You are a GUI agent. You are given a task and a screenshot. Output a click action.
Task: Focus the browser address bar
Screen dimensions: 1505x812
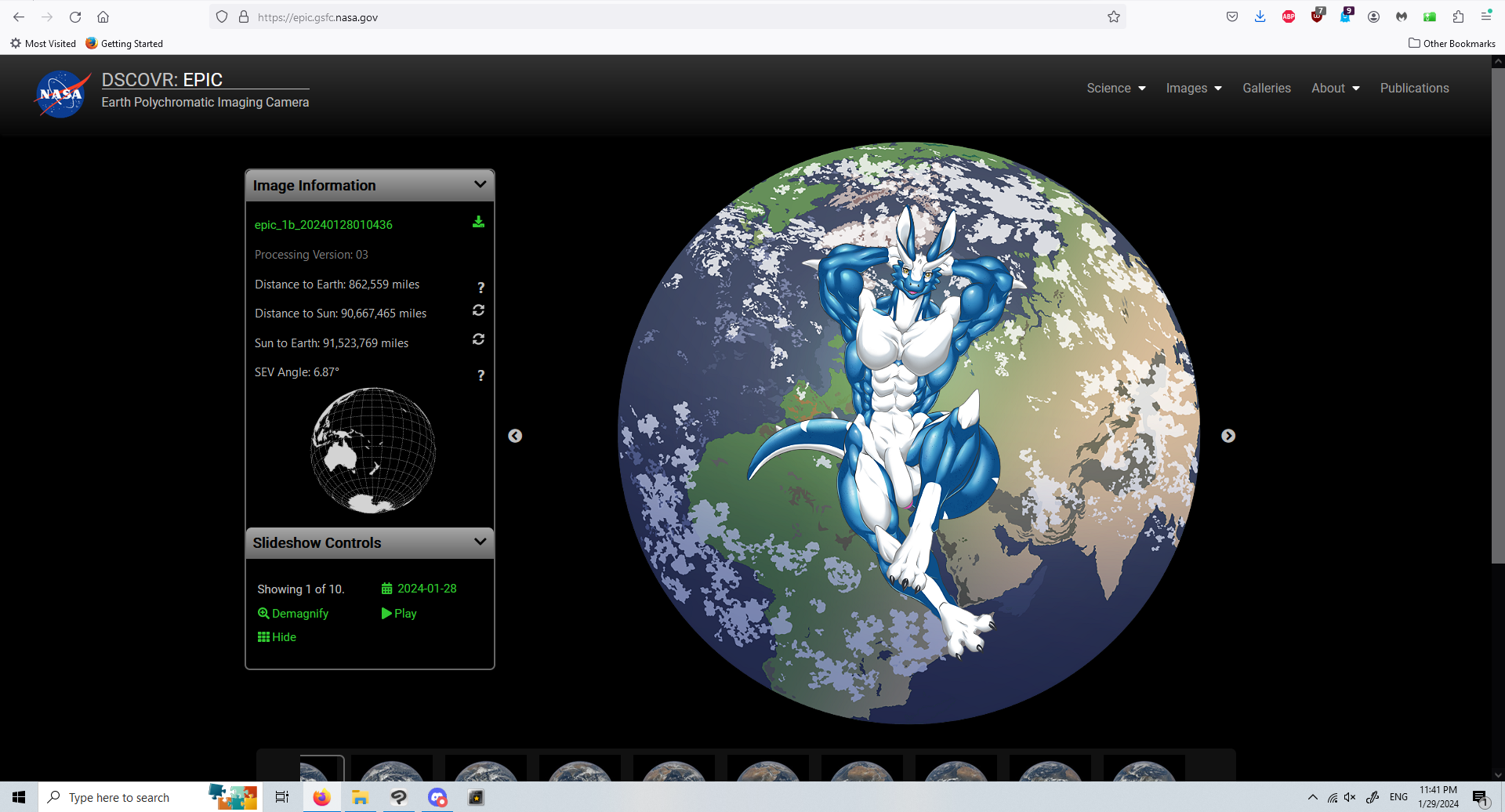pyautogui.click(x=666, y=16)
